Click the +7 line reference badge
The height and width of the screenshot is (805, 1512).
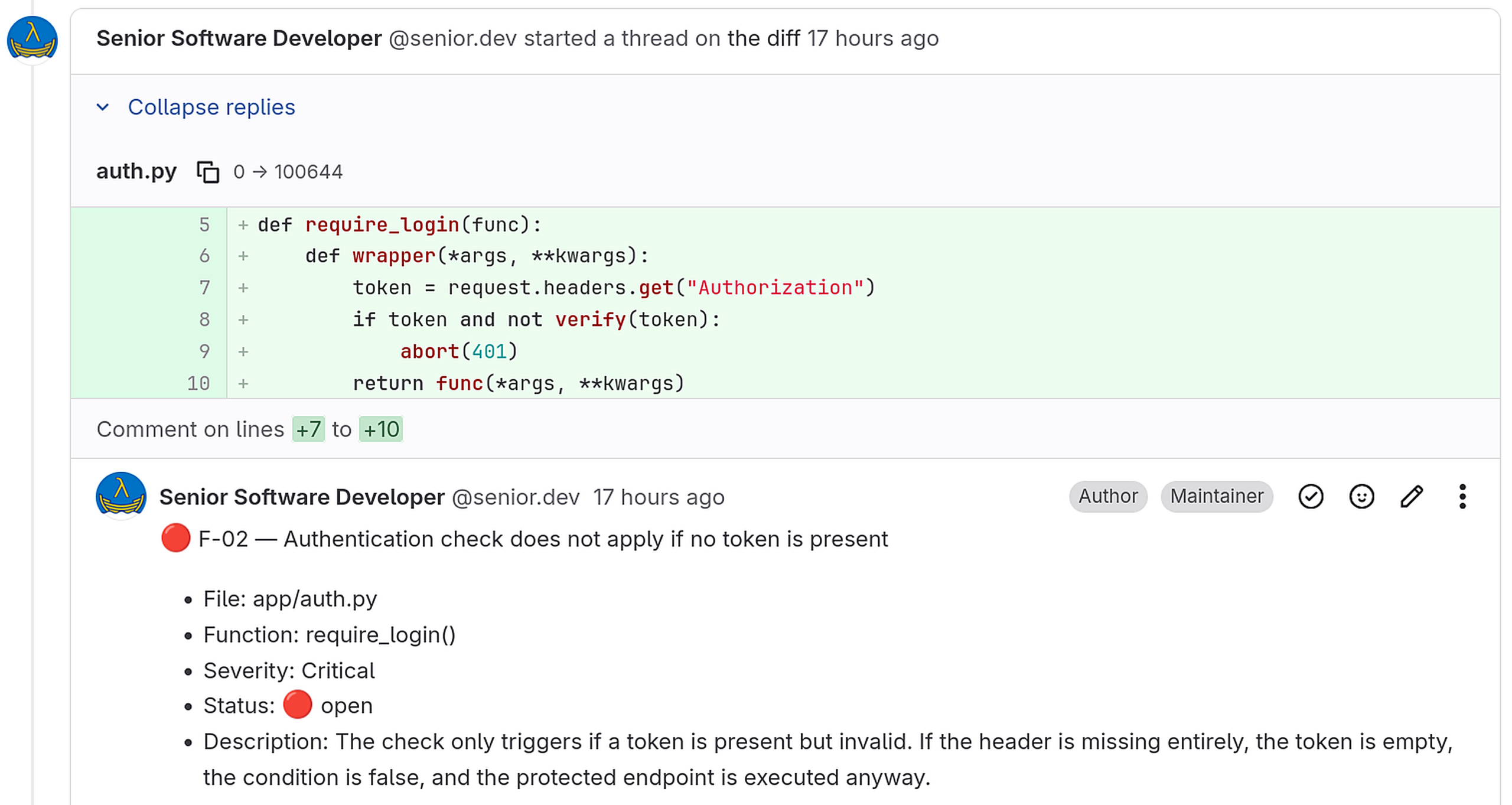[308, 429]
